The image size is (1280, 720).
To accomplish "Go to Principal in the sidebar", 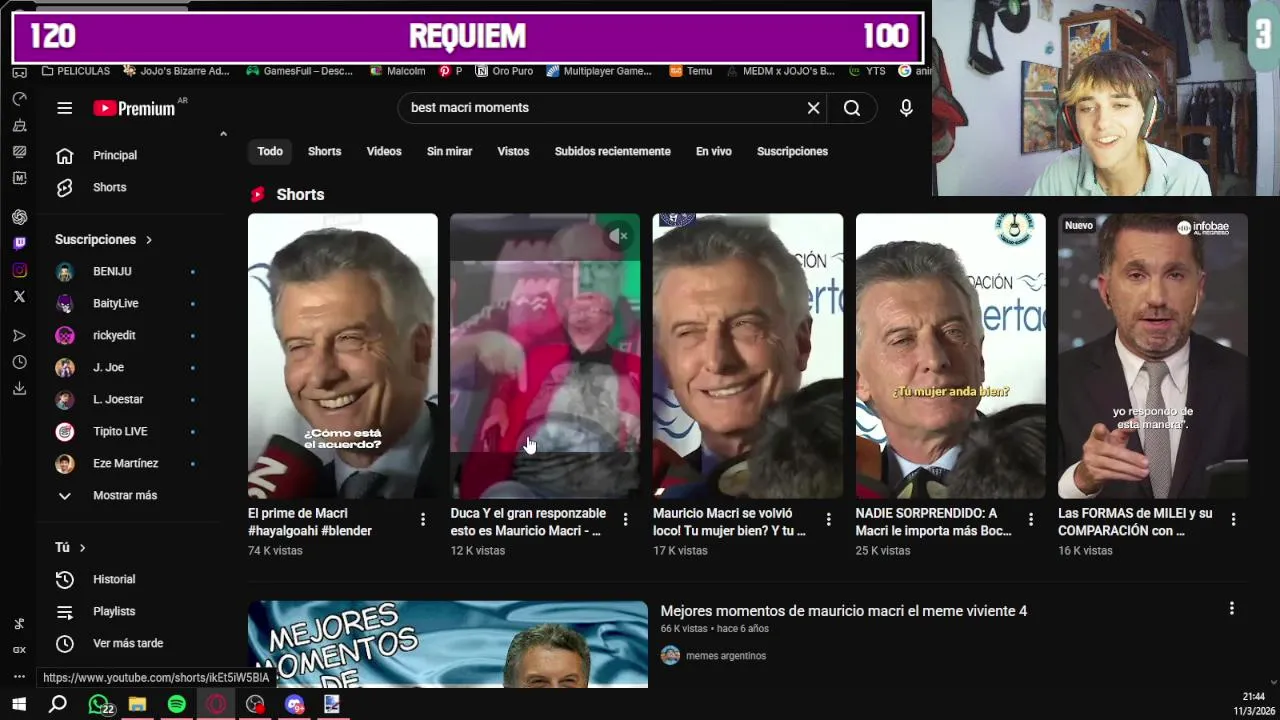I will [x=130, y=155].
